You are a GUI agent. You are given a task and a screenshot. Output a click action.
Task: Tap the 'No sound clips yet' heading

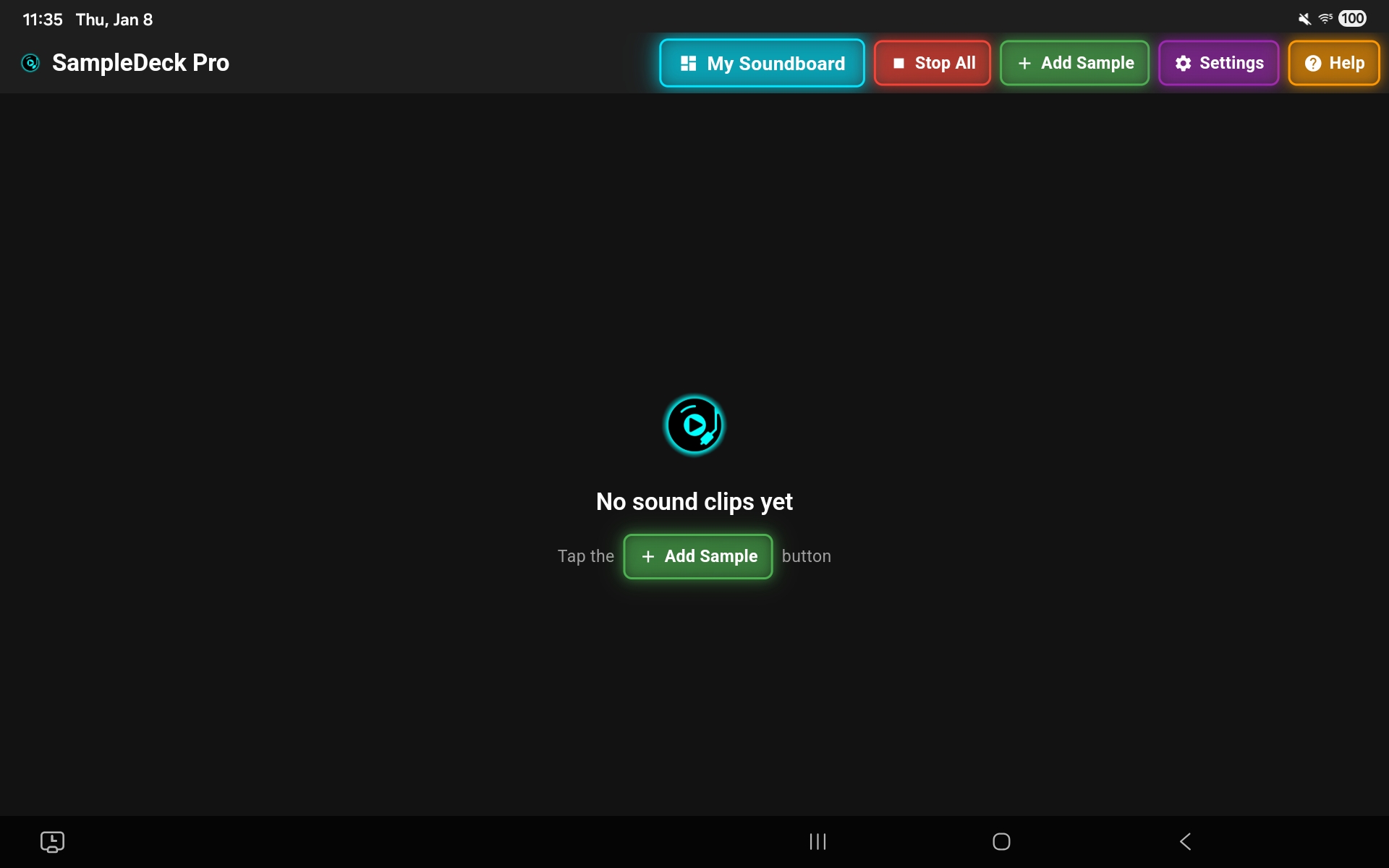[694, 501]
